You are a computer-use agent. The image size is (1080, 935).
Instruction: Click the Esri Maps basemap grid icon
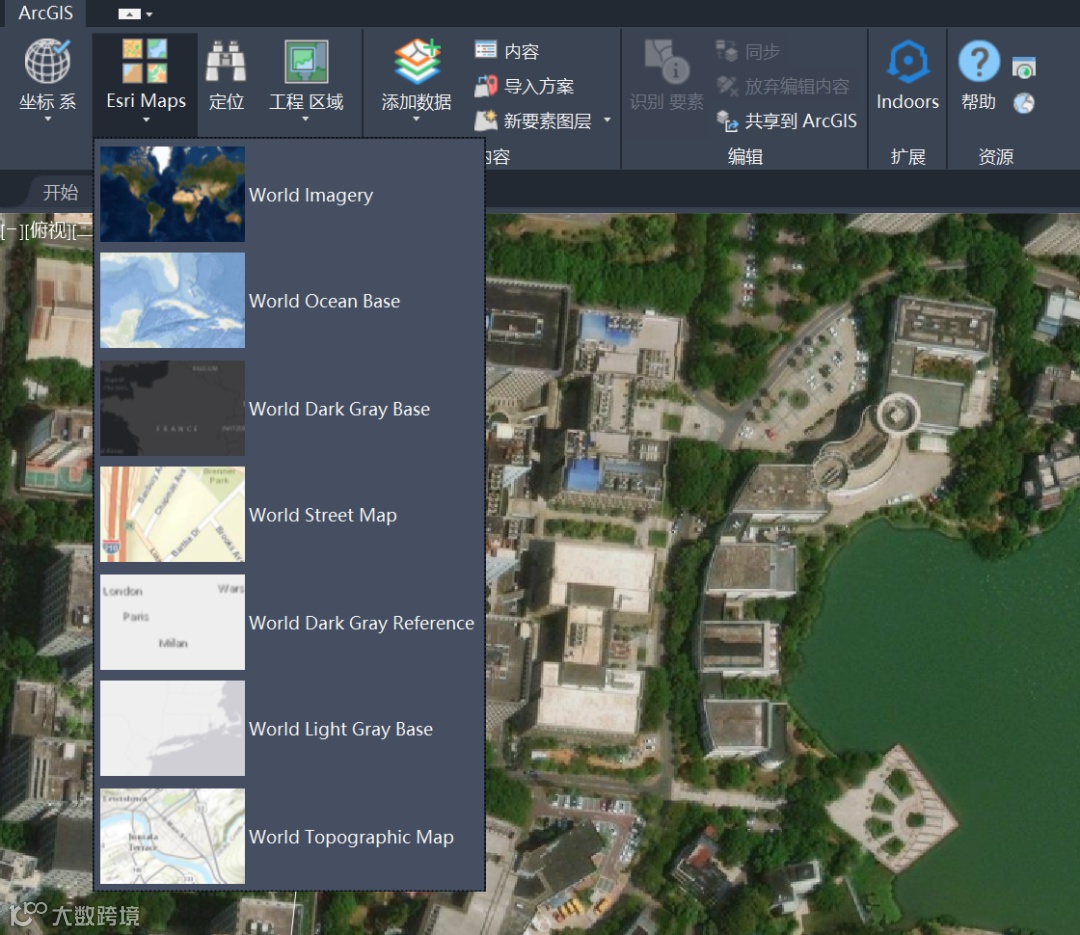pyautogui.click(x=145, y=61)
